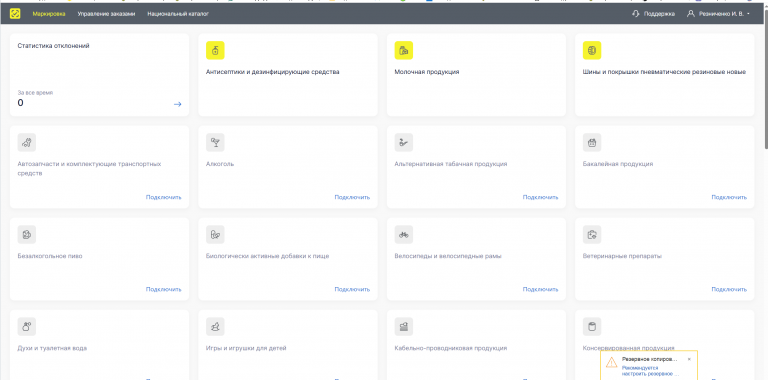Click the Бакалейная продукция icon

pyautogui.click(x=592, y=142)
